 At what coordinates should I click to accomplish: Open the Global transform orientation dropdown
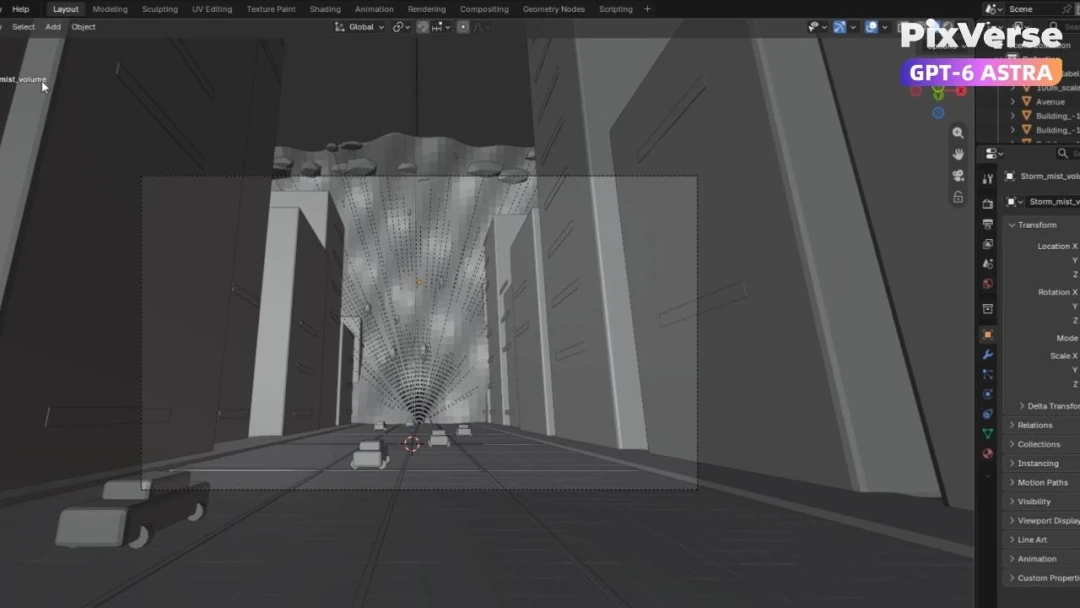359,27
